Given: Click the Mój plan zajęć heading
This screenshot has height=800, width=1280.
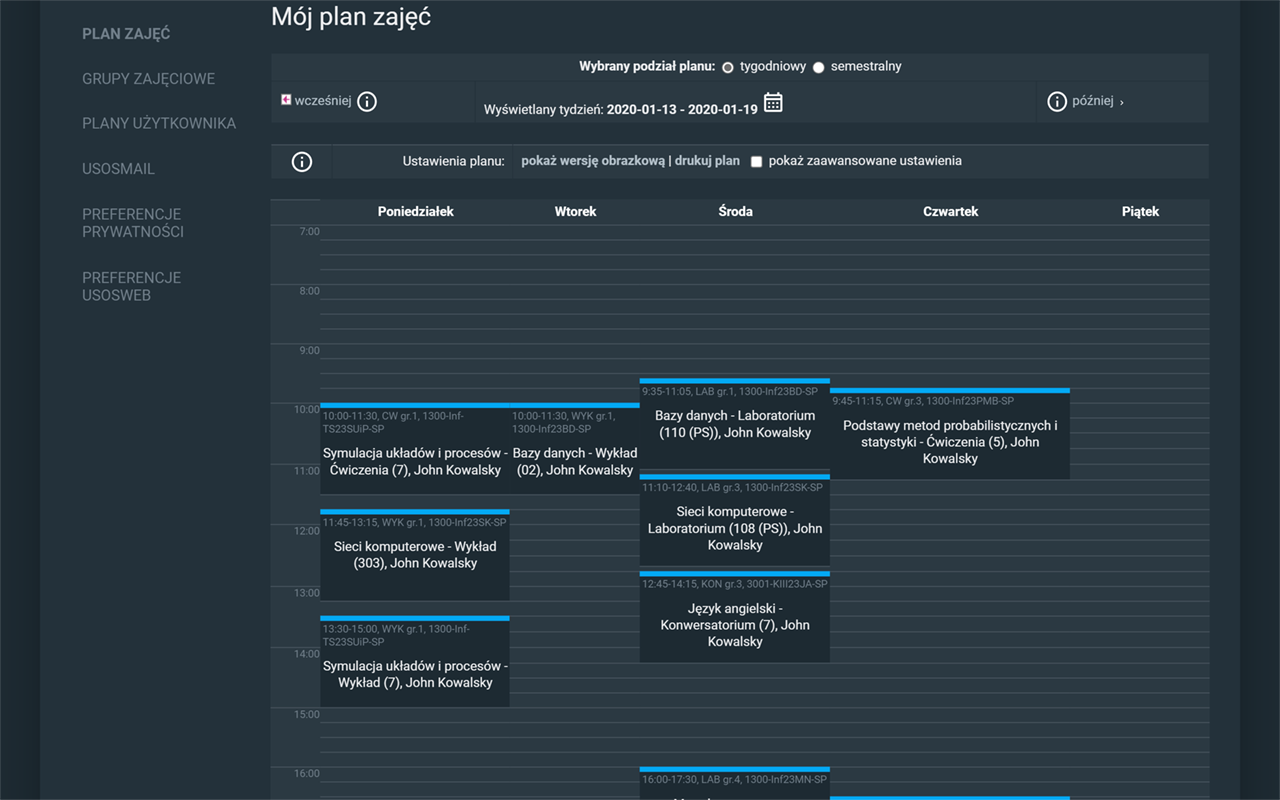Looking at the screenshot, I should [351, 17].
